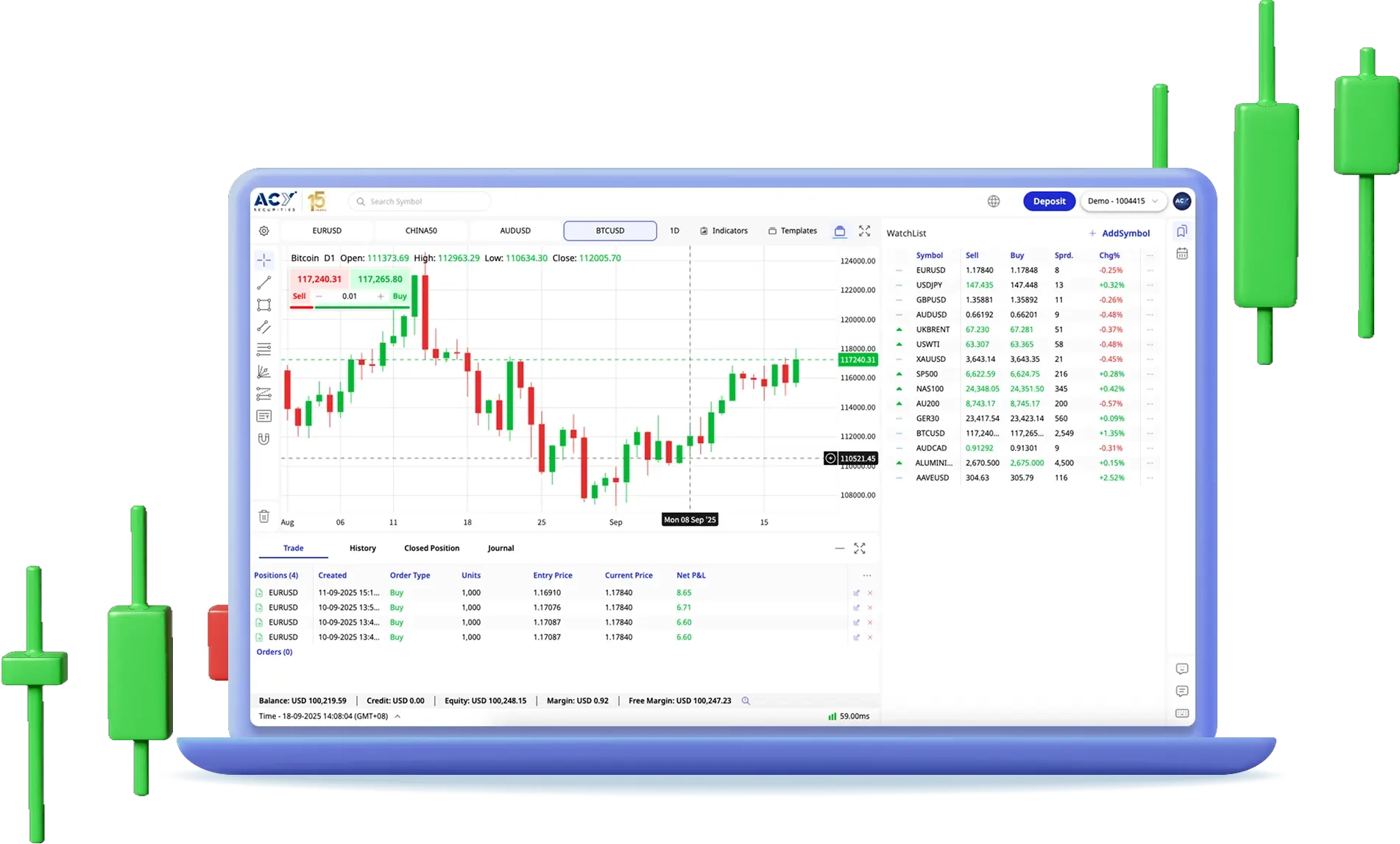This screenshot has width=1400, height=844.
Task: Select the EURUSD chart tab
Action: pos(326,230)
